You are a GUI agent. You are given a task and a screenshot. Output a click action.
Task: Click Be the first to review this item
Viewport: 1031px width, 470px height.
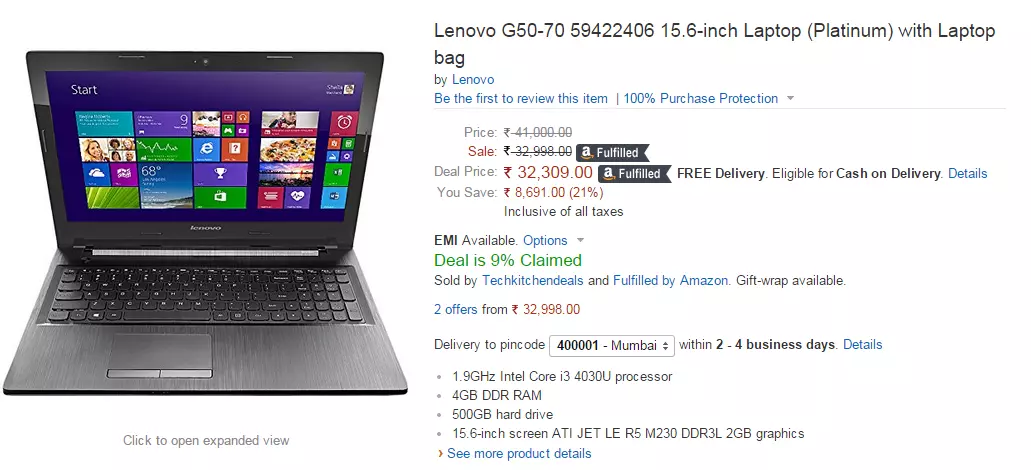tap(521, 99)
